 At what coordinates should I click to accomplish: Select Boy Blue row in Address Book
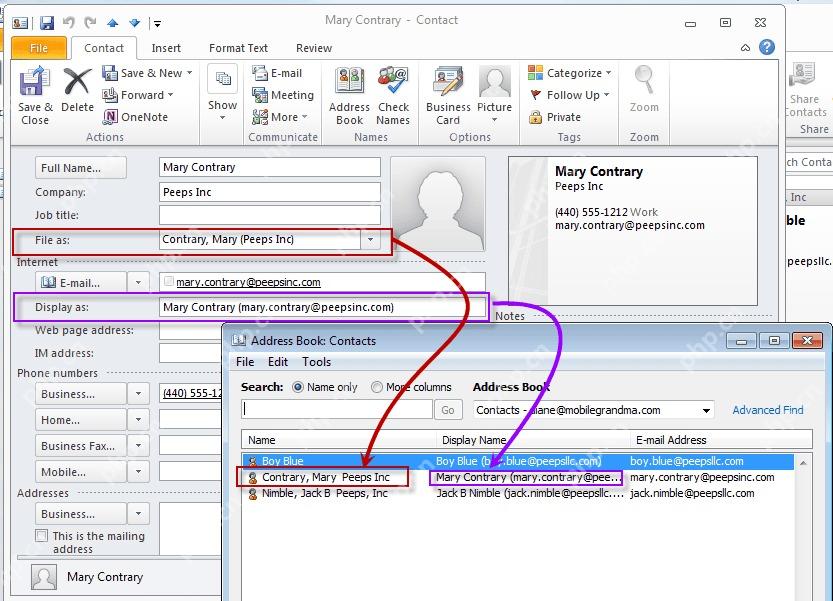(518, 461)
